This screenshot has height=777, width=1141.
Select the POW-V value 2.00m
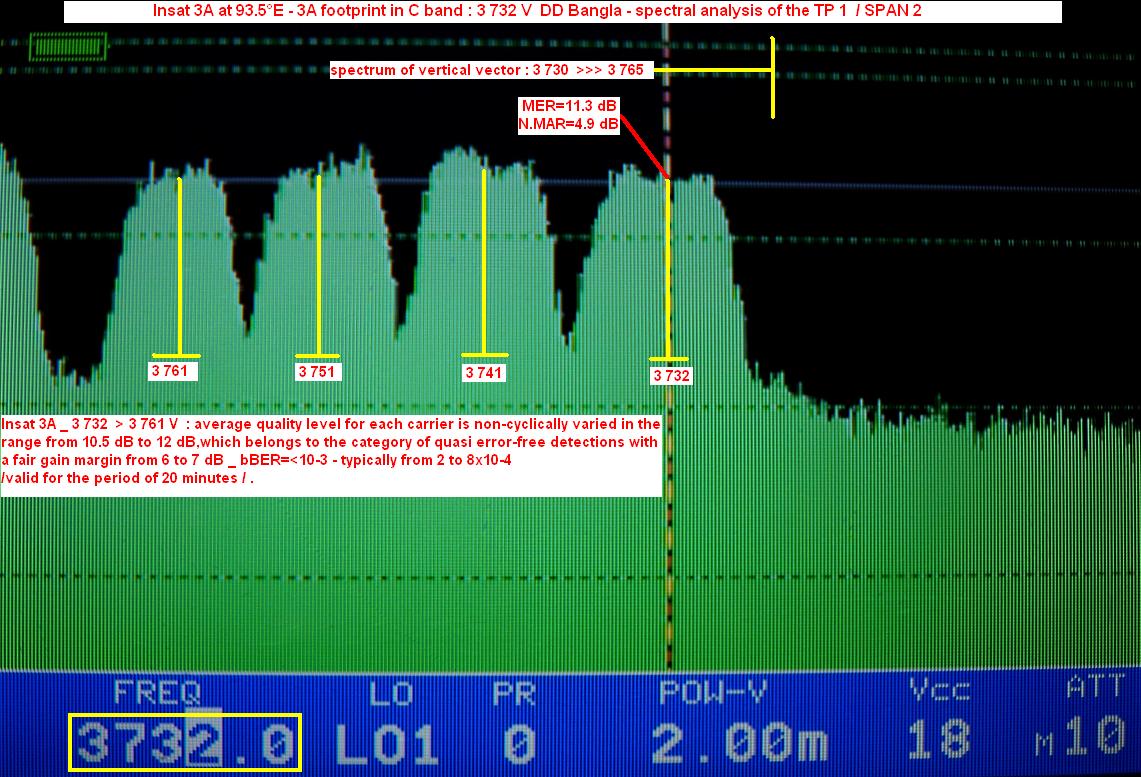(739, 743)
